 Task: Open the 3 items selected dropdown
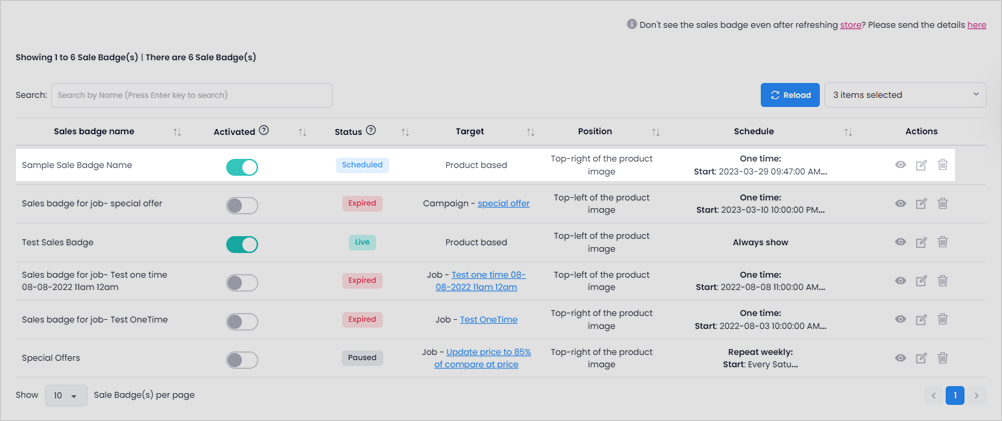(906, 95)
